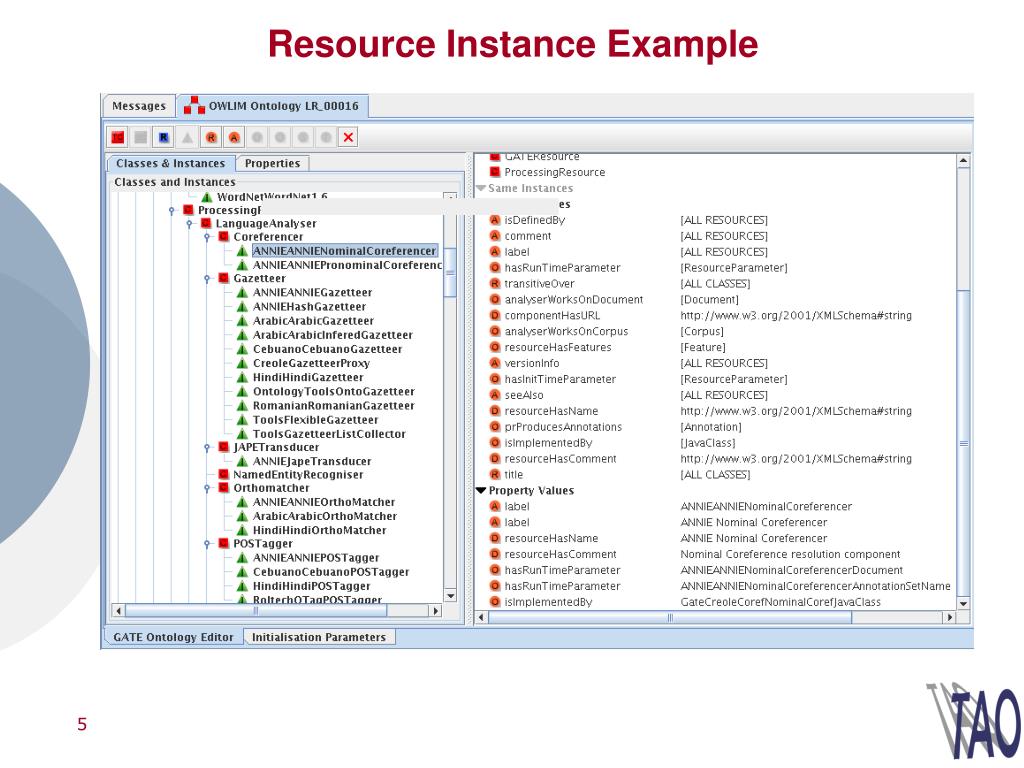Collapse the Gazetteer tree branch
1024x768 pixels.
coord(207,278)
